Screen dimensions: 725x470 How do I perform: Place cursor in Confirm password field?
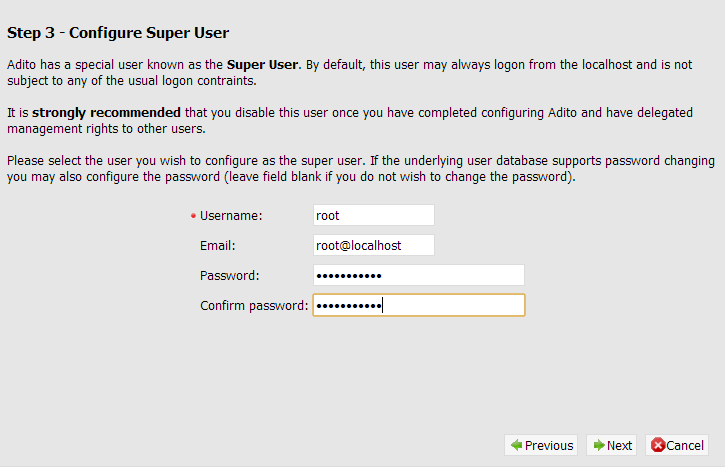pos(419,305)
